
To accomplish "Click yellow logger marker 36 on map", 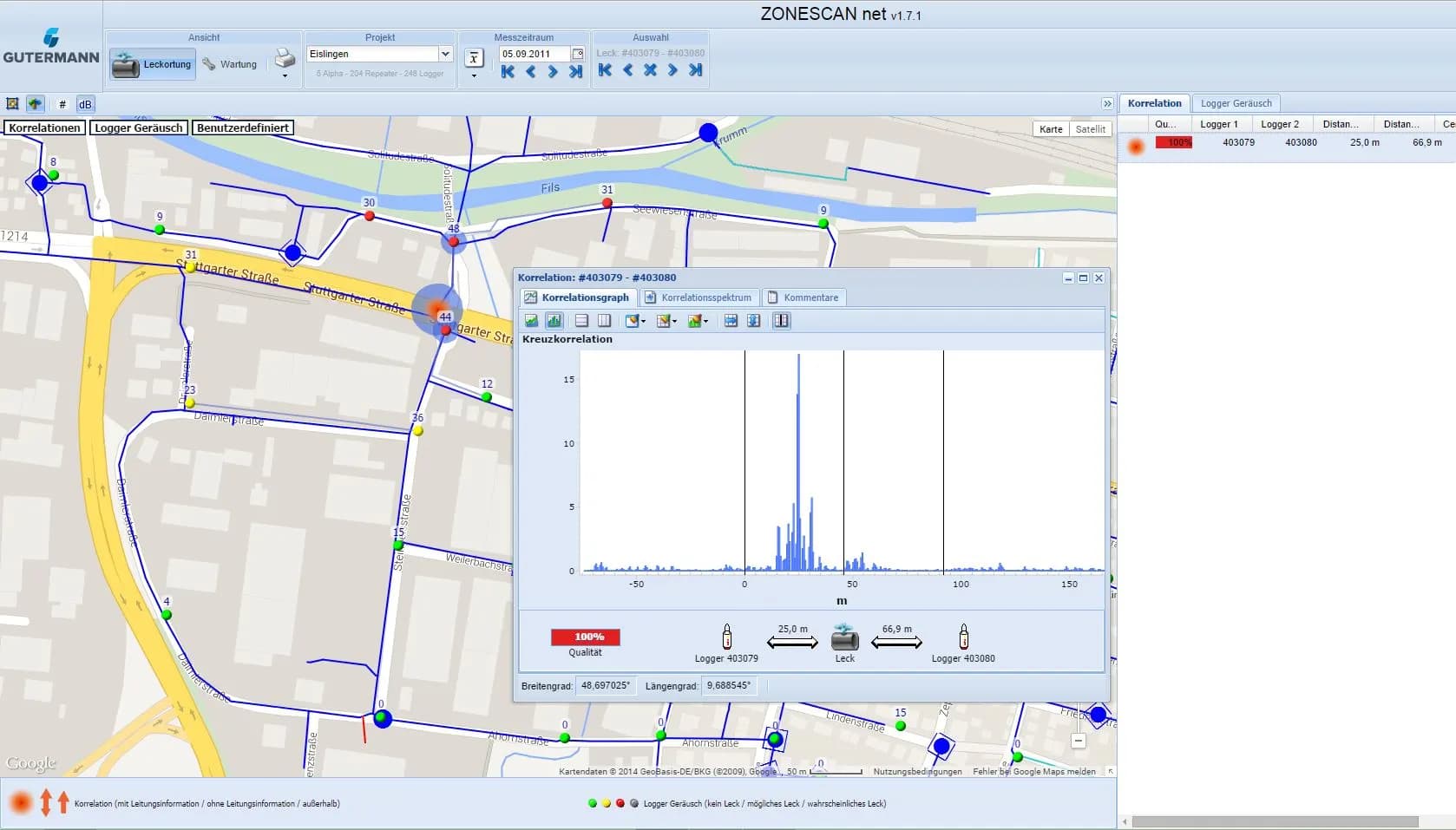I will coord(418,430).
